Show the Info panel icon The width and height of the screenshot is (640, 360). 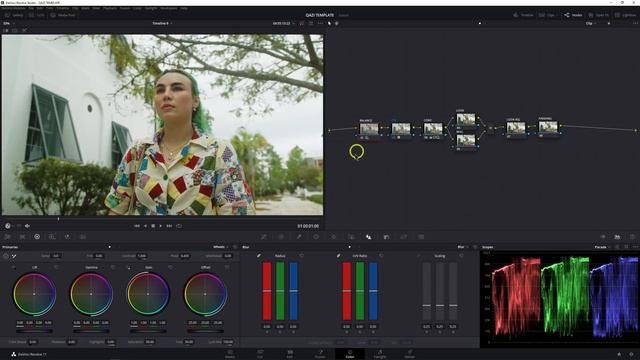tap(632, 237)
